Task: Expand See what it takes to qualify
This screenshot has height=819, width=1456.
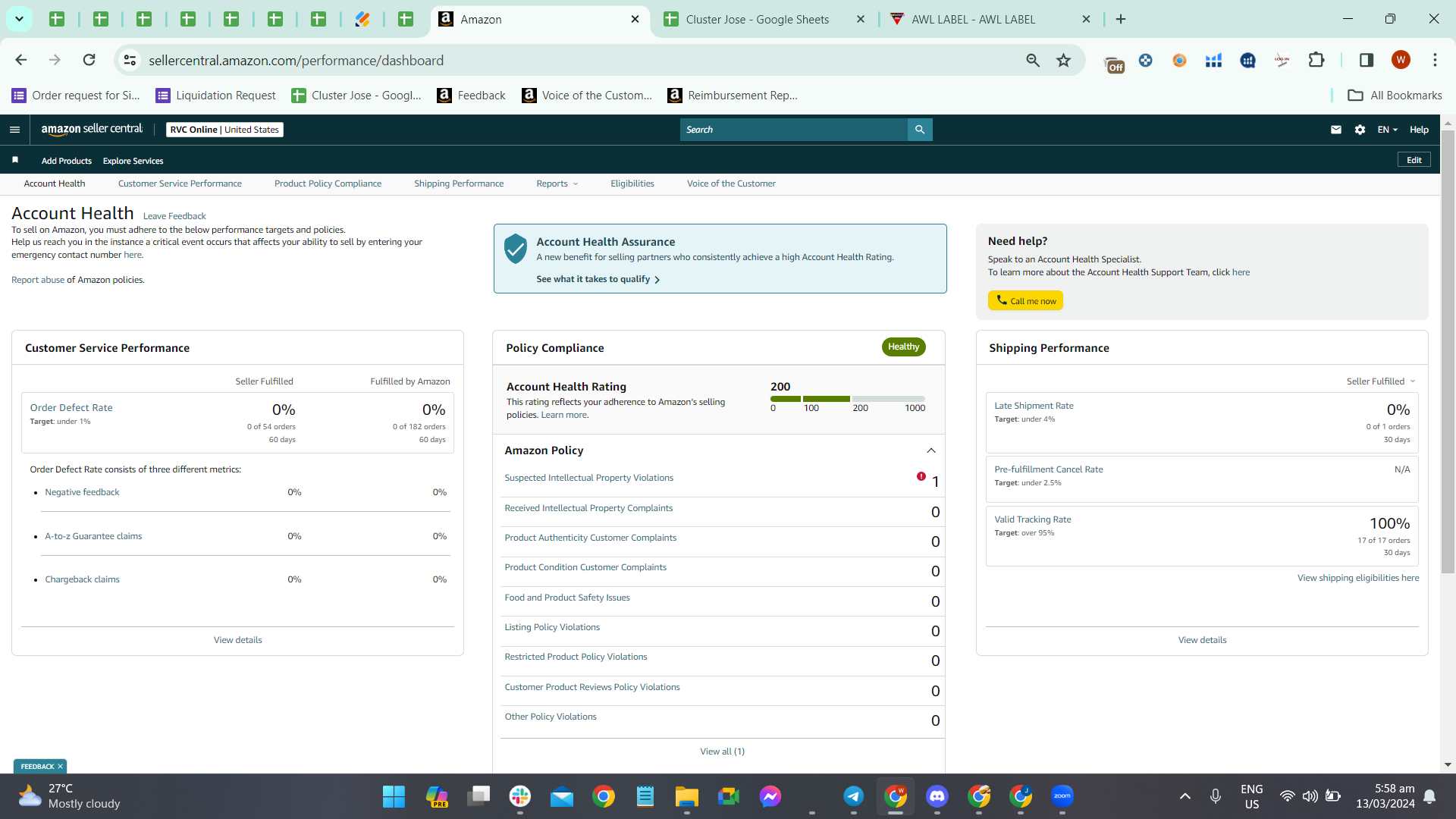Action: tap(598, 279)
